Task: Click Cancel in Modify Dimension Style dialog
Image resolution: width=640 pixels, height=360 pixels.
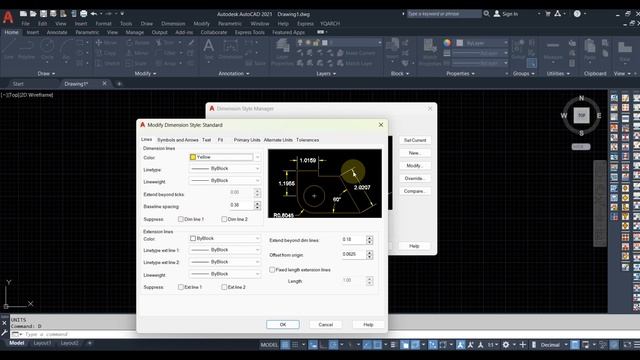Action: point(326,324)
